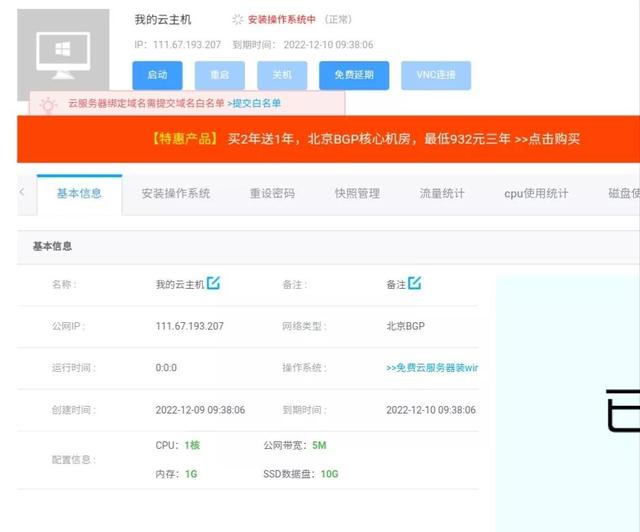Open the 提交白名单 link
Image resolution: width=640 pixels, height=532 pixels.
[254, 103]
